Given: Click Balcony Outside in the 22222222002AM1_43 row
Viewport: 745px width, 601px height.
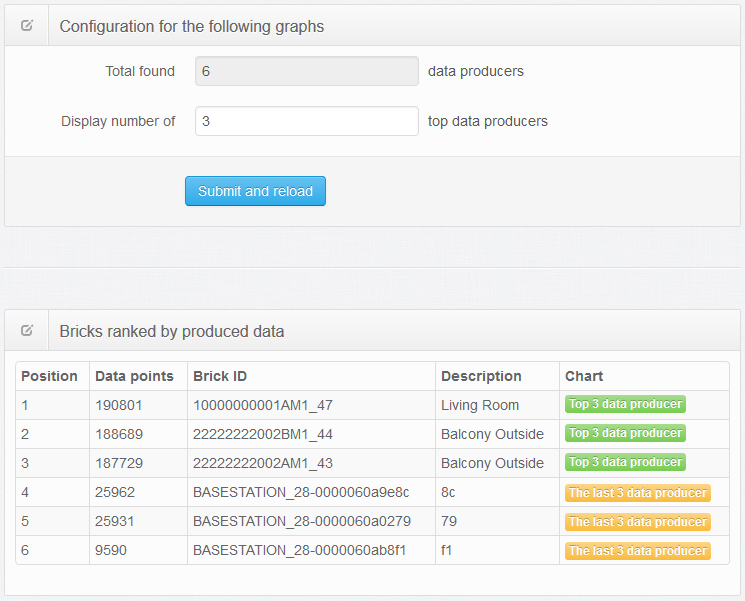Looking at the screenshot, I should 492,463.
